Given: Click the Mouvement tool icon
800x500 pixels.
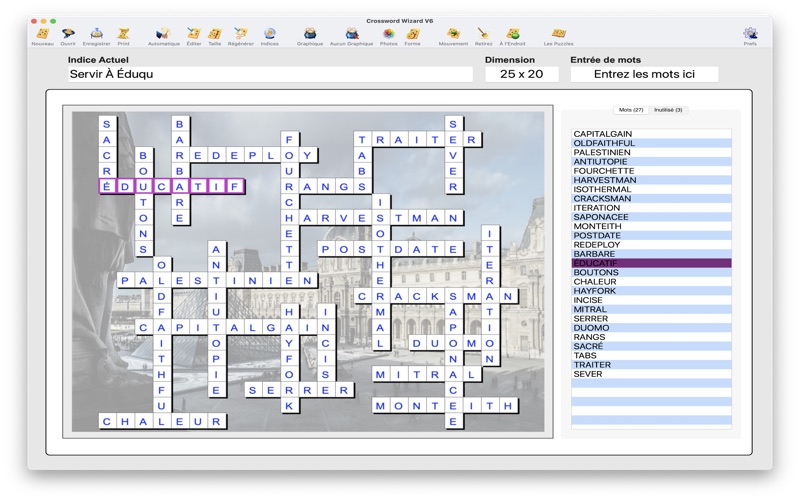Looking at the screenshot, I should point(453,34).
